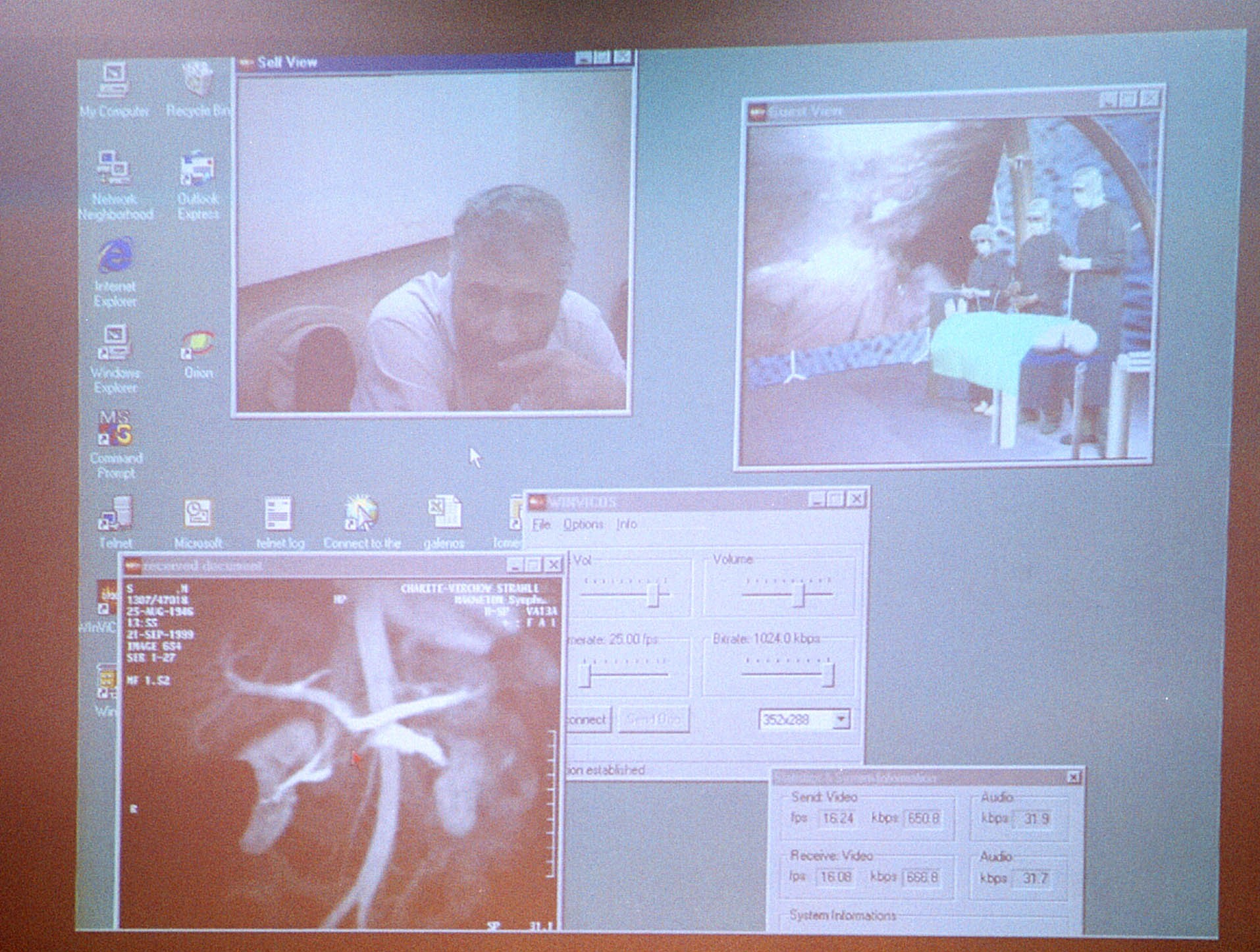Expand the 352x288 resolution dropdown
The height and width of the screenshot is (952, 1260).
841,719
